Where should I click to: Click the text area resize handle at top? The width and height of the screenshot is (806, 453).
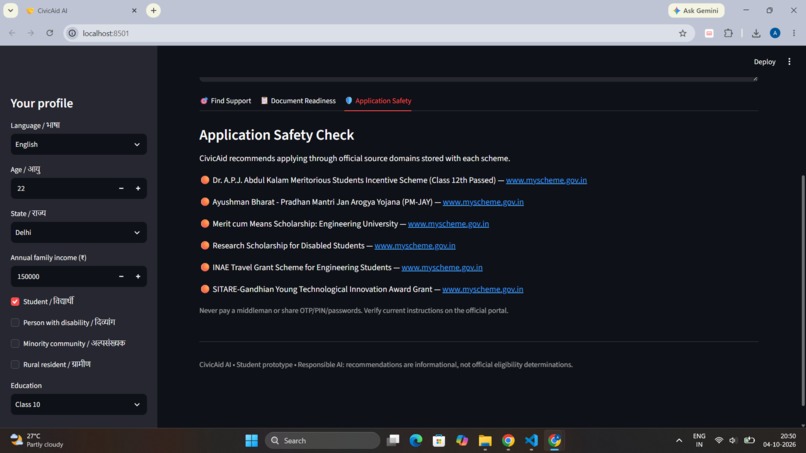click(x=755, y=79)
